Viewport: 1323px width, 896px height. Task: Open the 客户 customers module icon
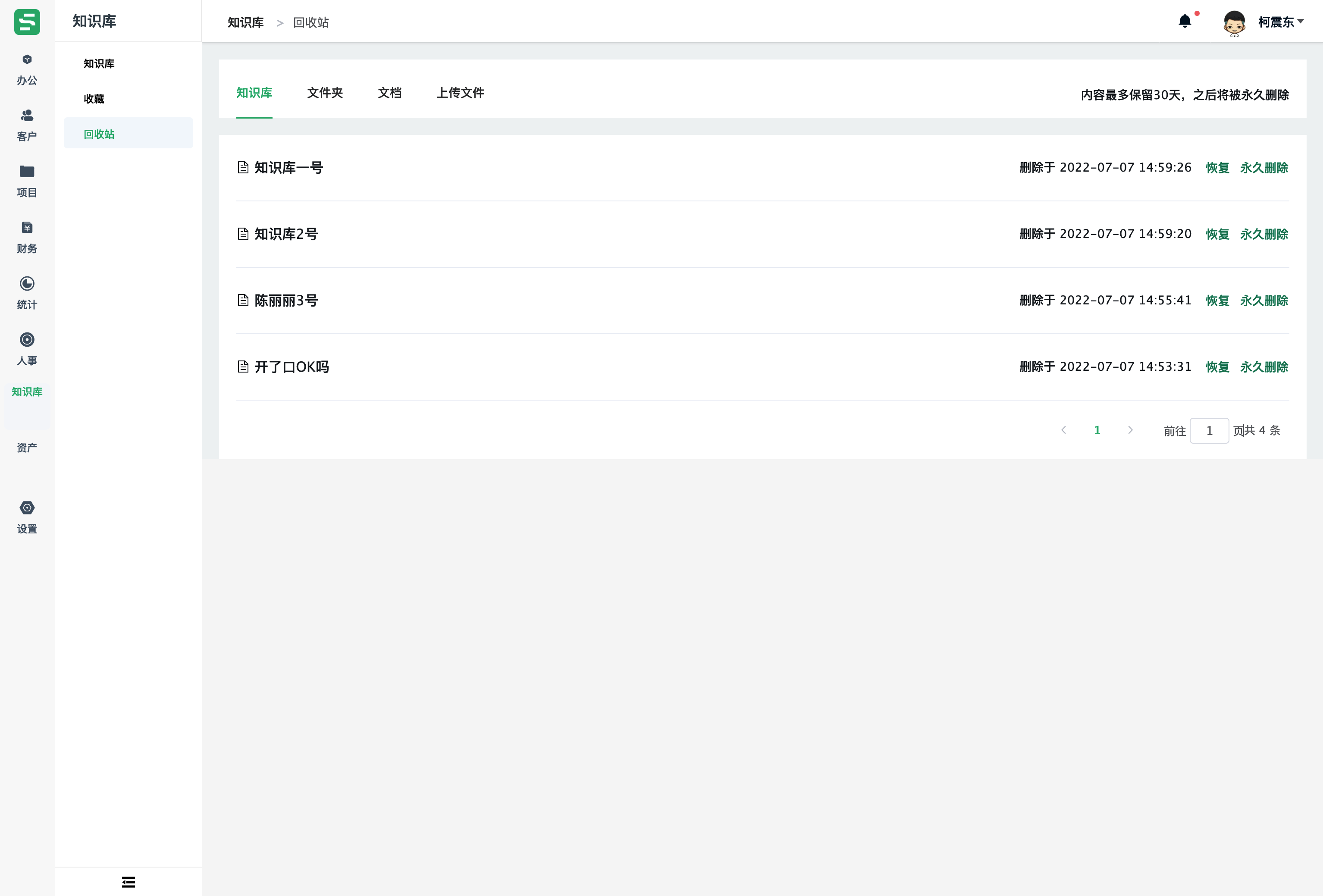(x=27, y=116)
